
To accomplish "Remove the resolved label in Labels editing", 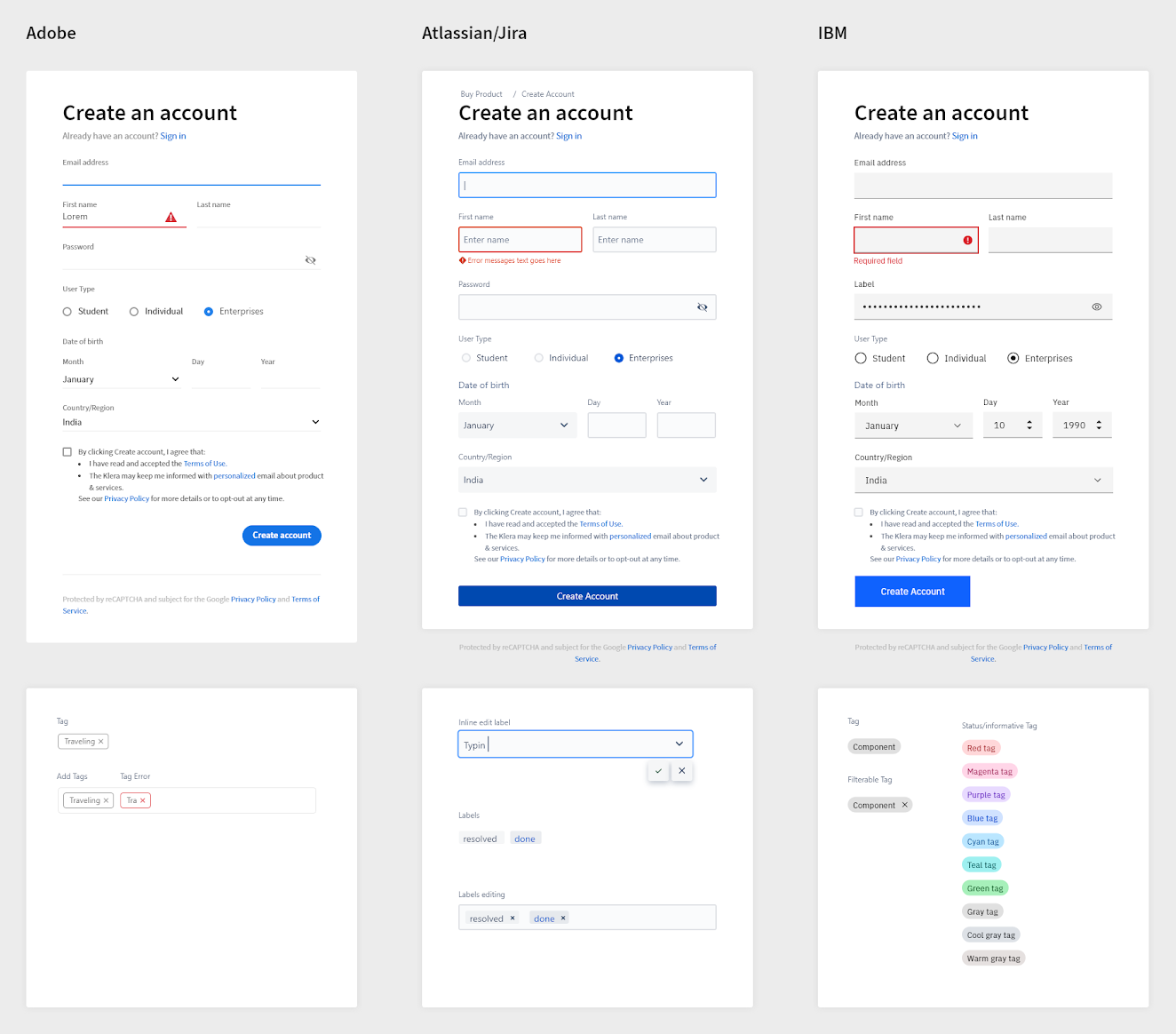I will click(x=513, y=919).
